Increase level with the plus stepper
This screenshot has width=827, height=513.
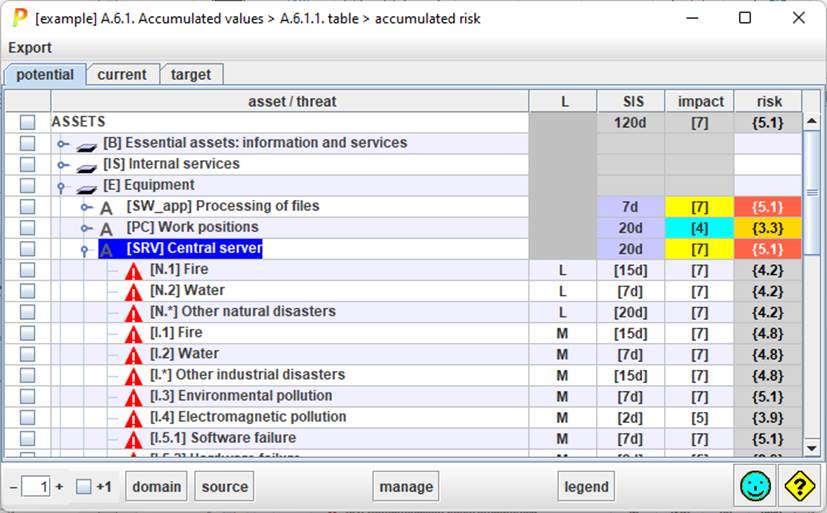(59, 486)
